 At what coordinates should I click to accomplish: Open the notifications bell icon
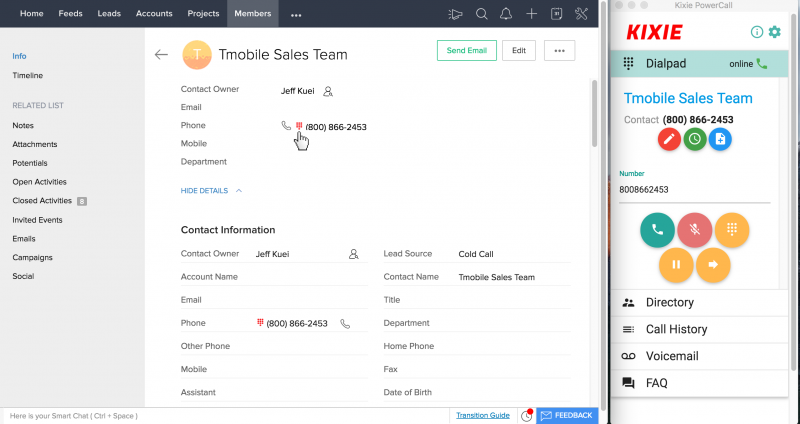(506, 14)
